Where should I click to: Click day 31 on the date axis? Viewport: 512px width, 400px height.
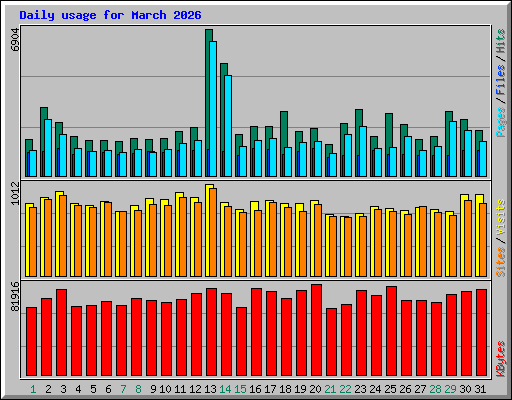click(x=480, y=389)
